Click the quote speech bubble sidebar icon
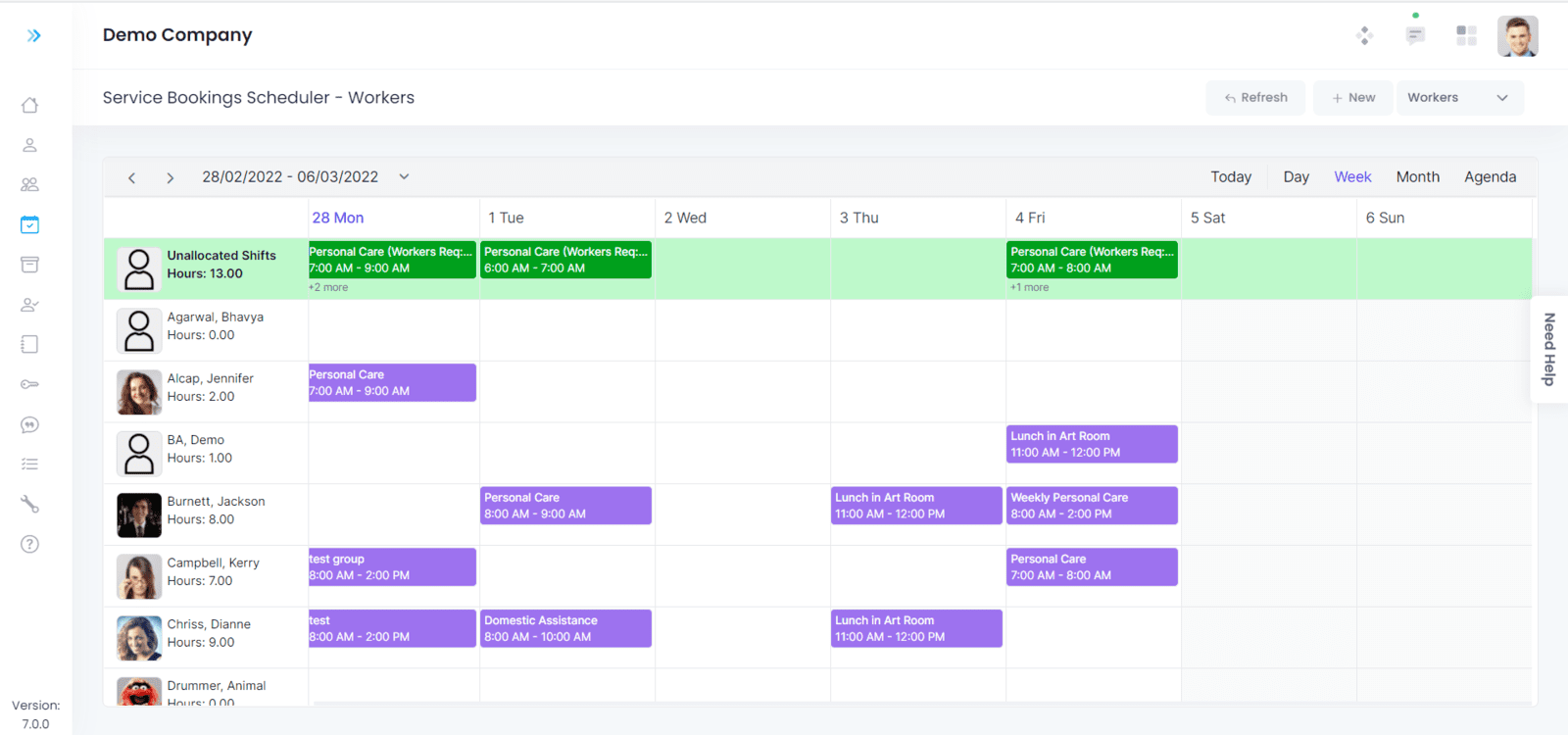 [30, 424]
